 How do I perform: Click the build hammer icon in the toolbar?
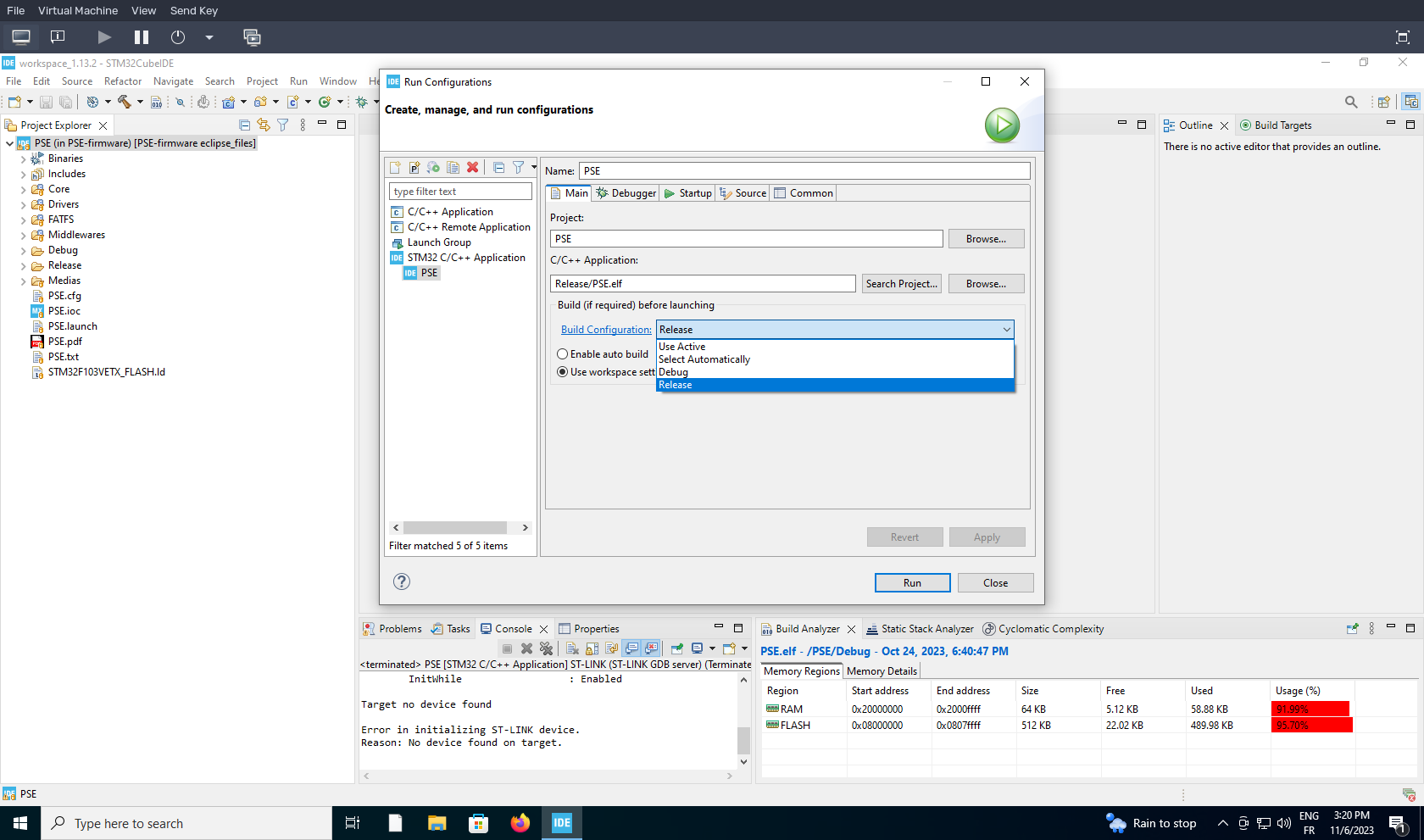125,102
